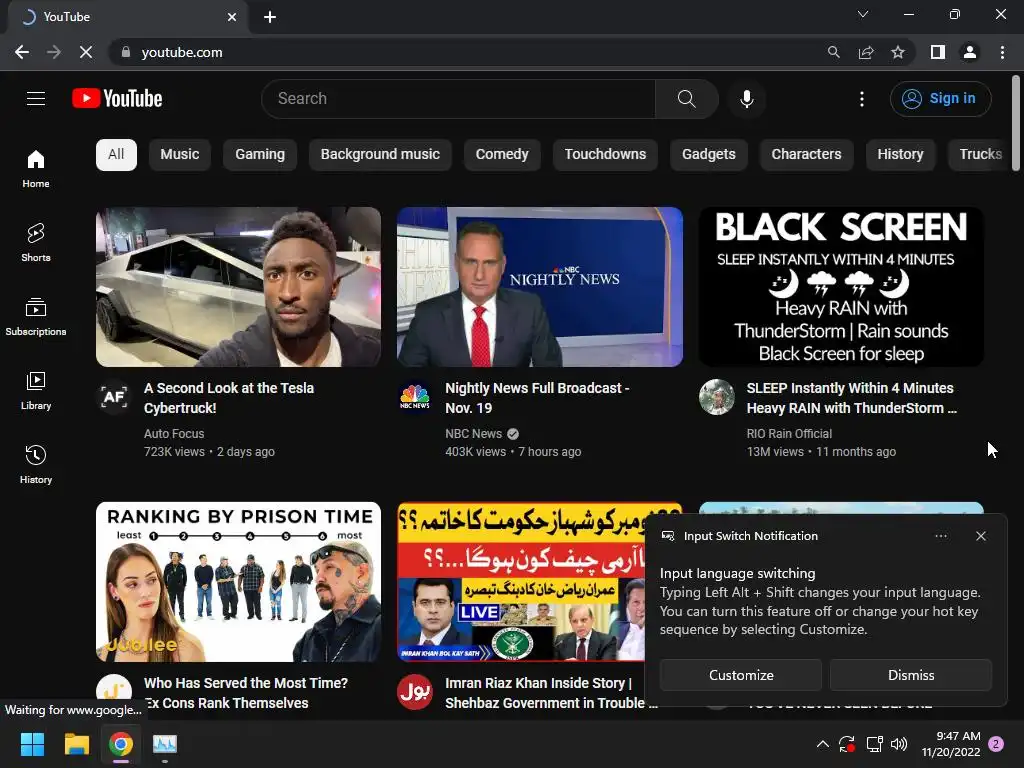Select the Gadgets filter chip

click(709, 155)
